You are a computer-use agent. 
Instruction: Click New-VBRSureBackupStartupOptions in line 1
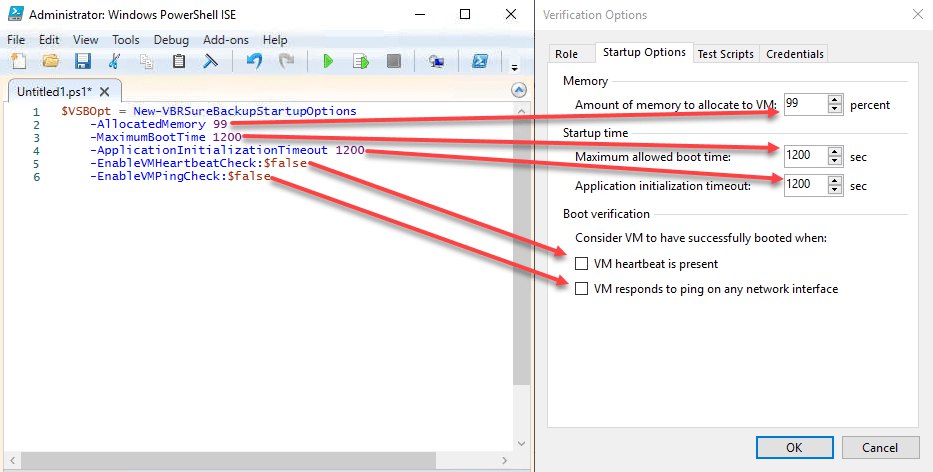[x=245, y=111]
